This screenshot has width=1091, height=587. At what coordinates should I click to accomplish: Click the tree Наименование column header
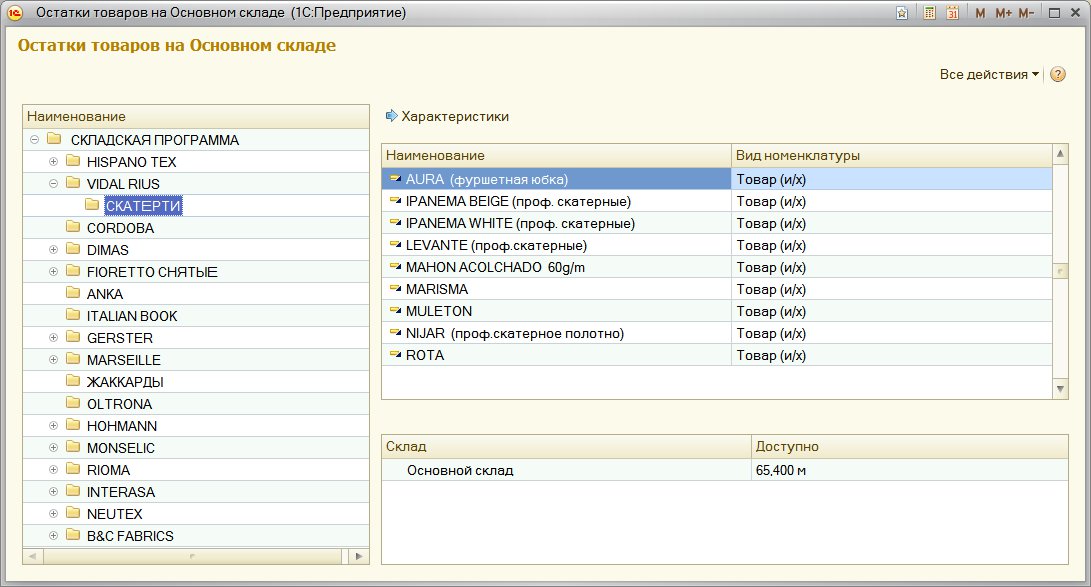point(196,116)
